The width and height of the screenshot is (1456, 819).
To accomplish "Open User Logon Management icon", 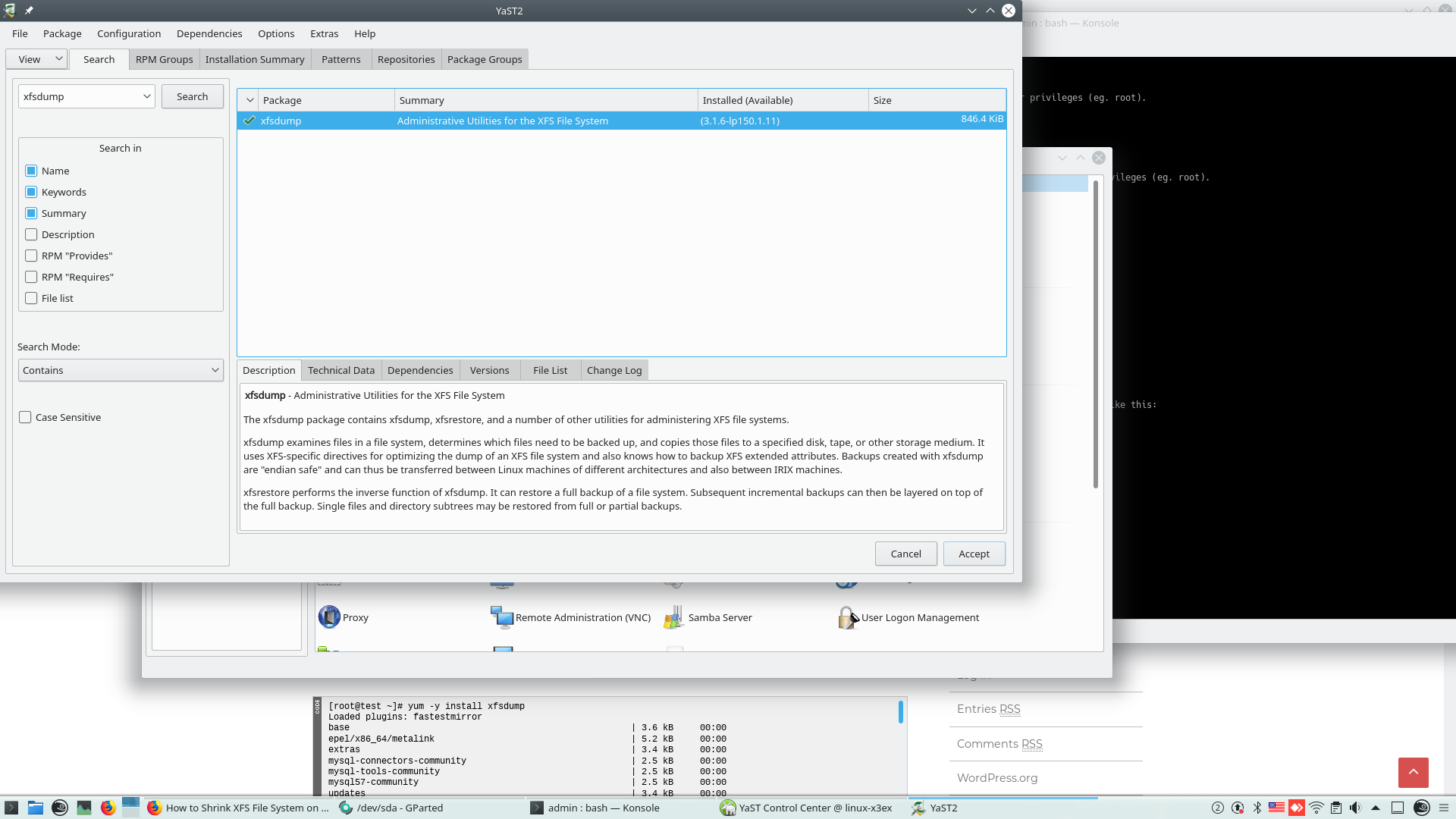I will [847, 617].
